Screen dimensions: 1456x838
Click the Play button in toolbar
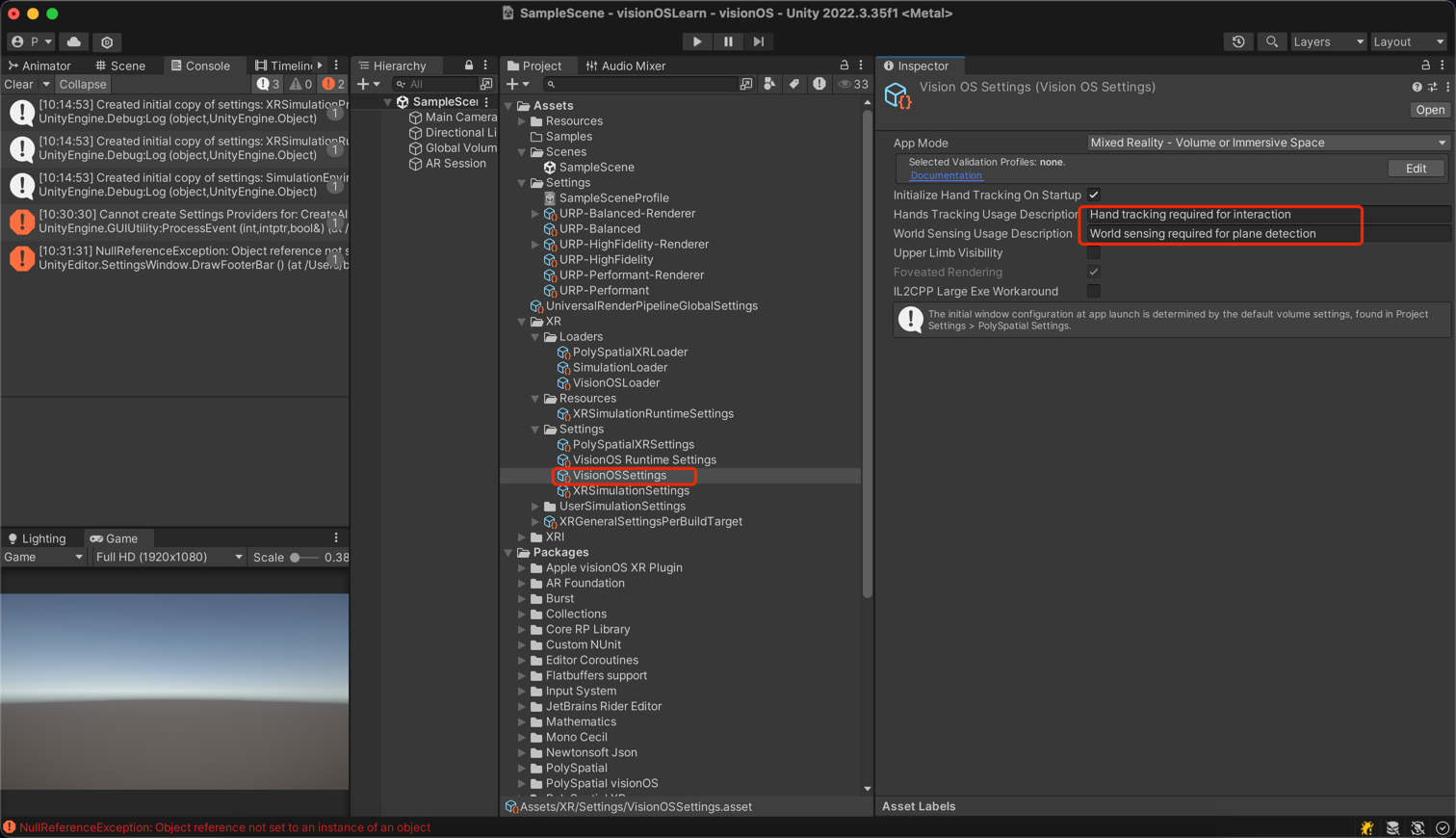[696, 41]
